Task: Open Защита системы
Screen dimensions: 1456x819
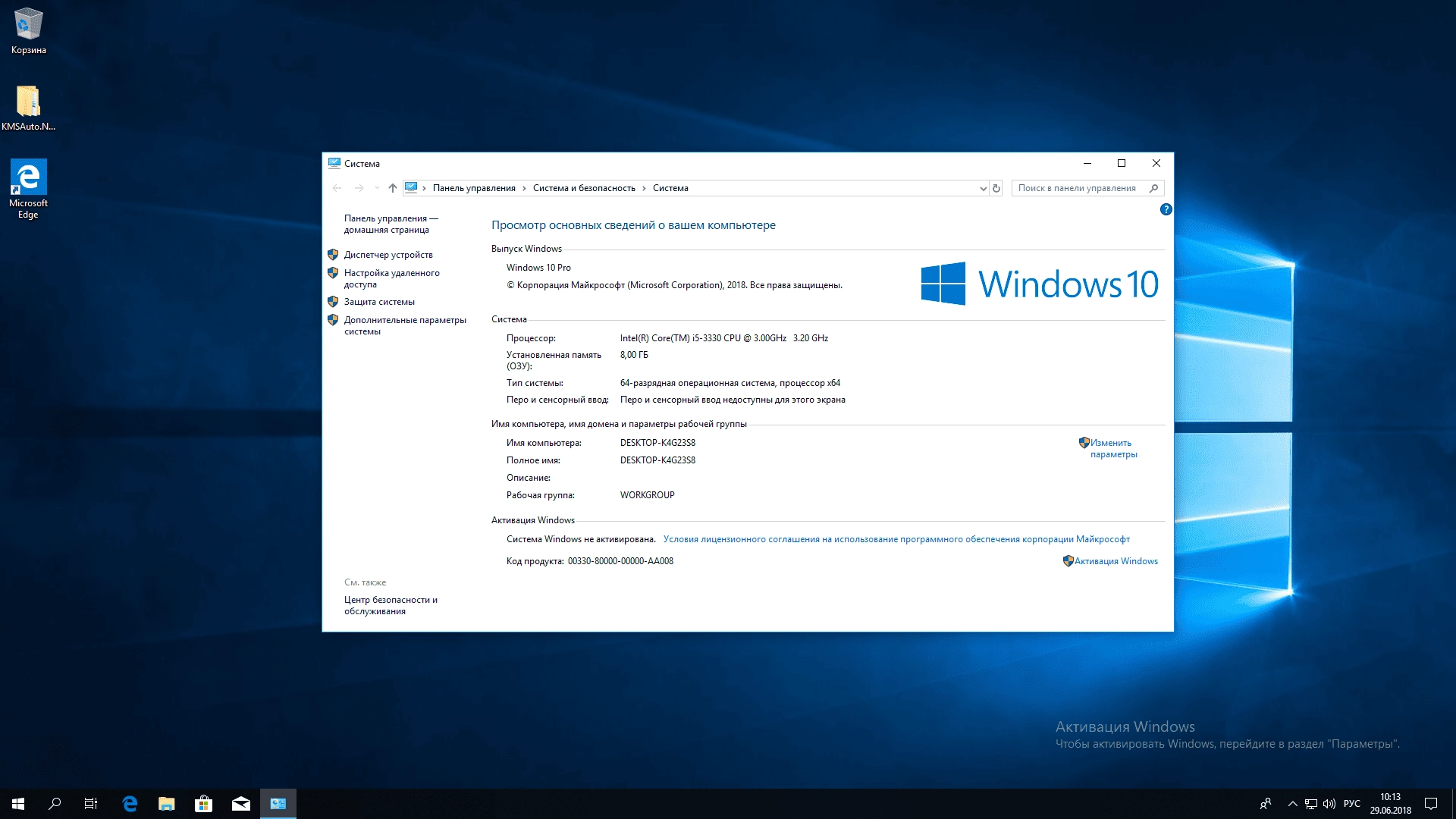Action: [x=379, y=302]
